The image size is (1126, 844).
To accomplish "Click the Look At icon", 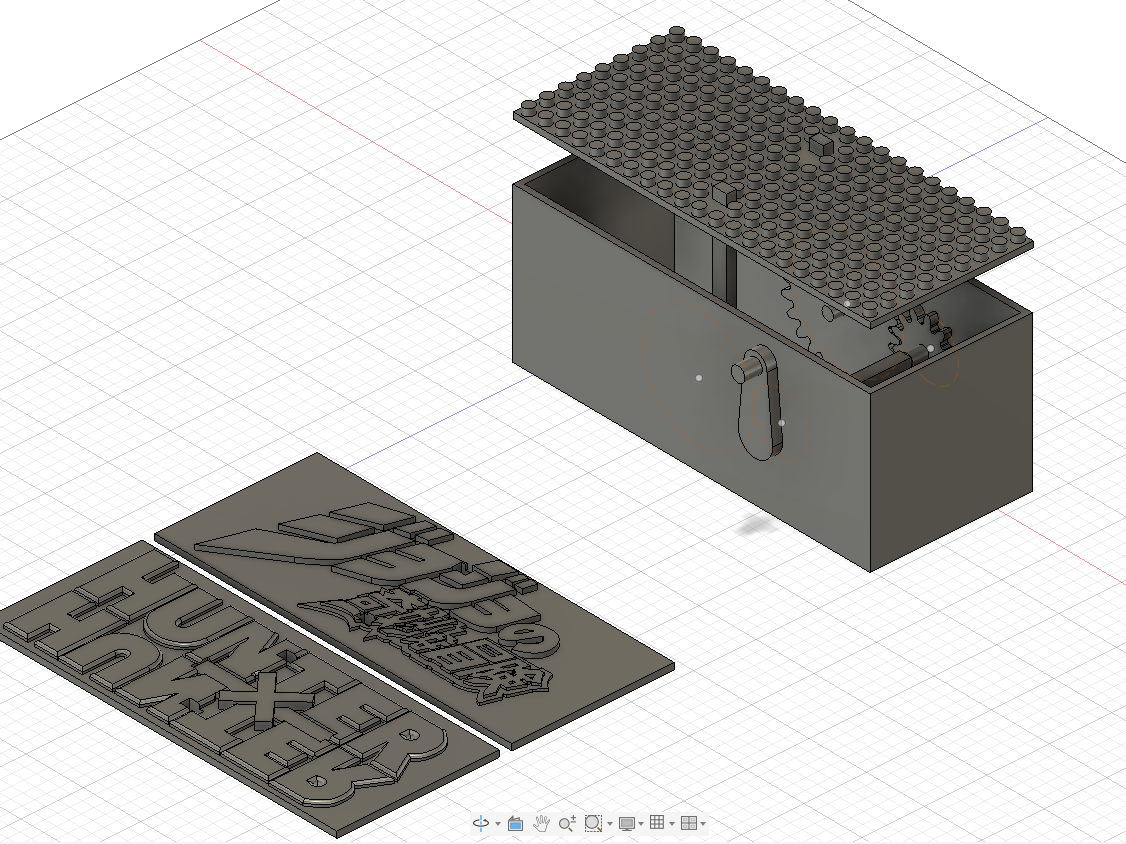I will click(515, 823).
